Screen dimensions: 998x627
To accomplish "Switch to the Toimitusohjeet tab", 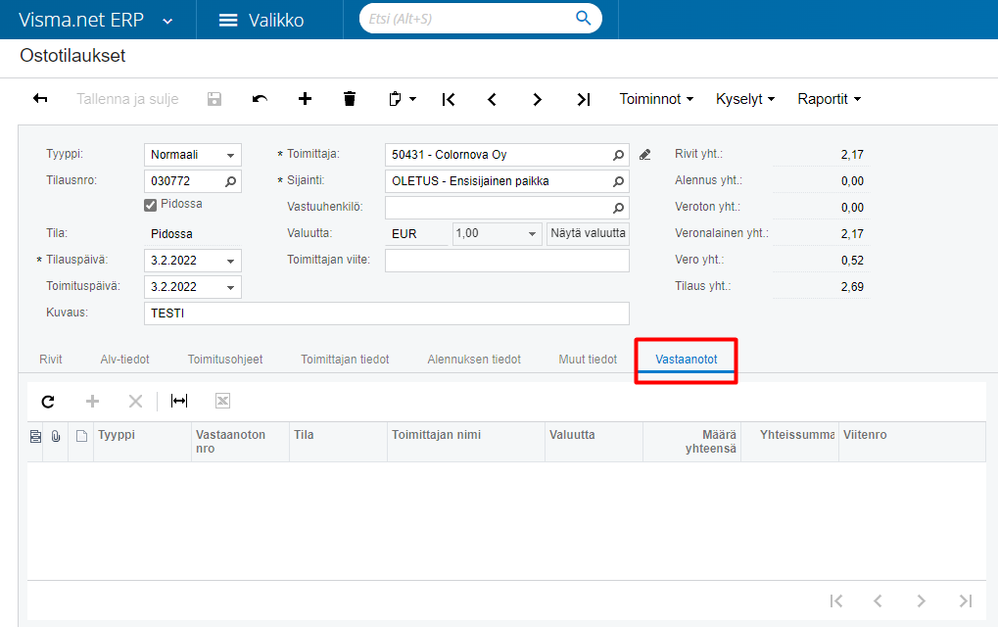I will click(x=225, y=359).
